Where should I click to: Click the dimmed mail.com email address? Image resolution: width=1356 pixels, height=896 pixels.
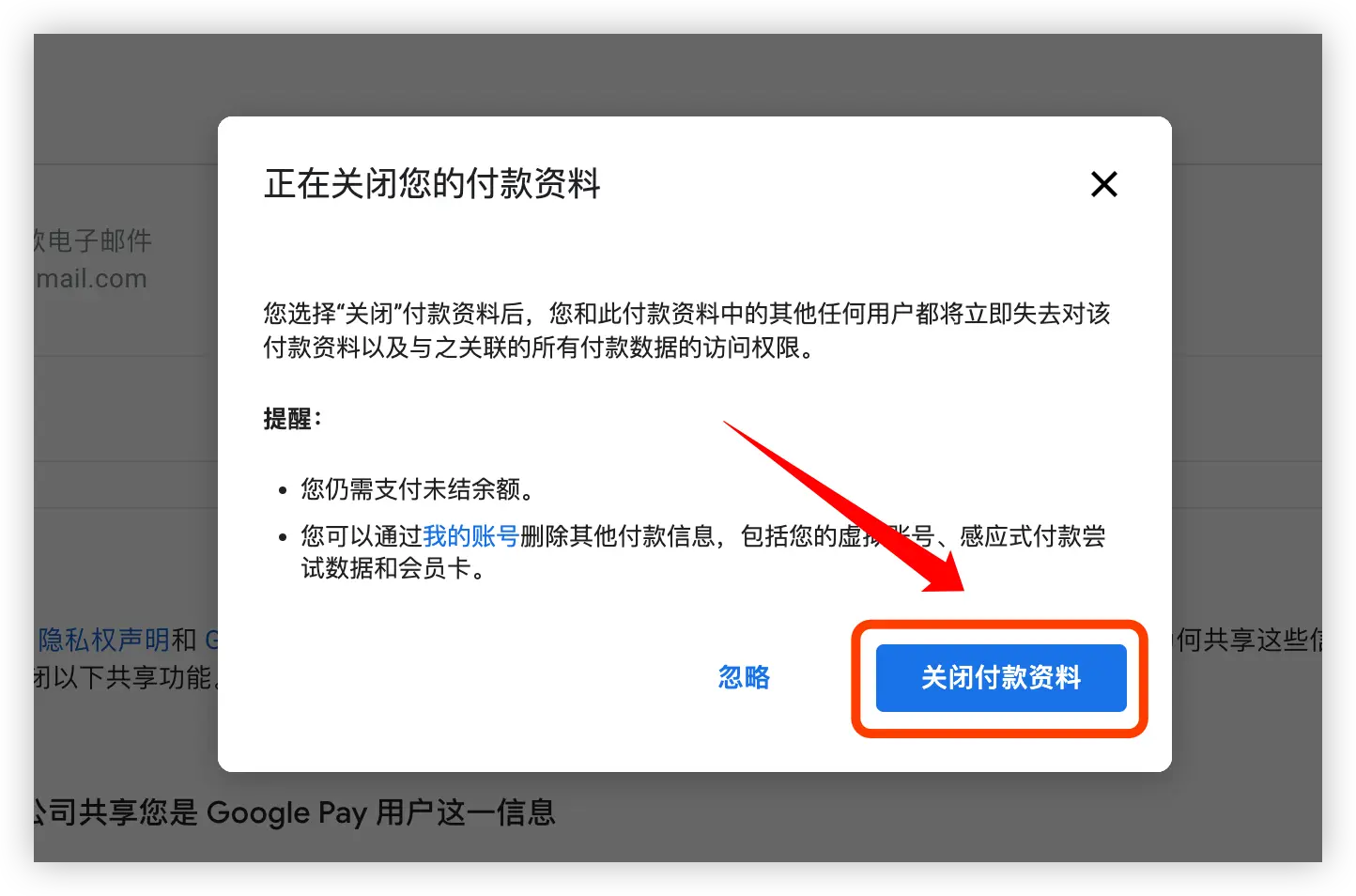[x=91, y=279]
